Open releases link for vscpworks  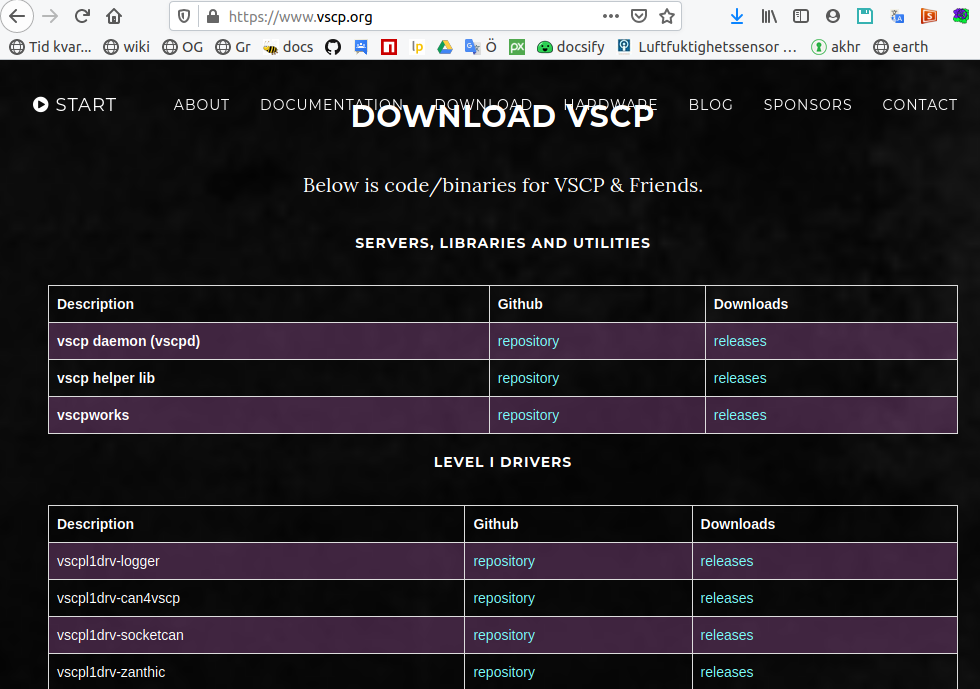click(740, 415)
